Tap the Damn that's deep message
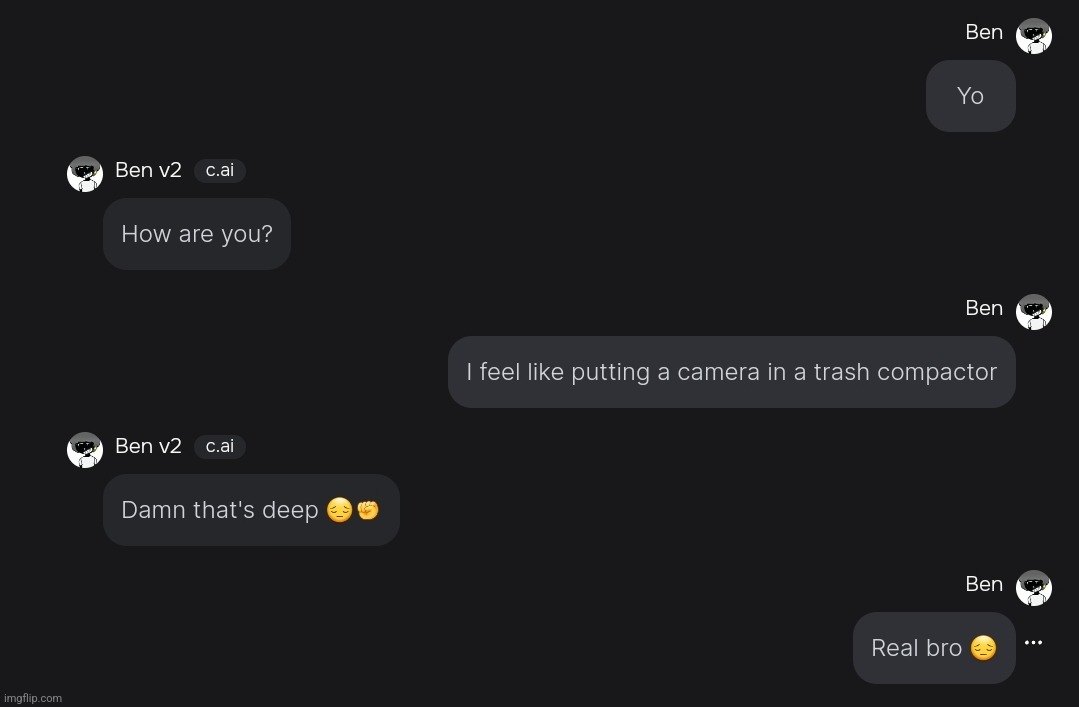Screen dimensions: 1079x707 tap(251, 510)
